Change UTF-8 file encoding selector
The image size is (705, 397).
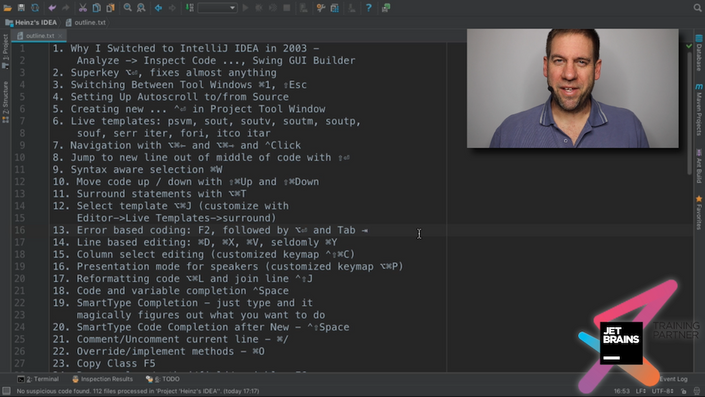coord(662,391)
